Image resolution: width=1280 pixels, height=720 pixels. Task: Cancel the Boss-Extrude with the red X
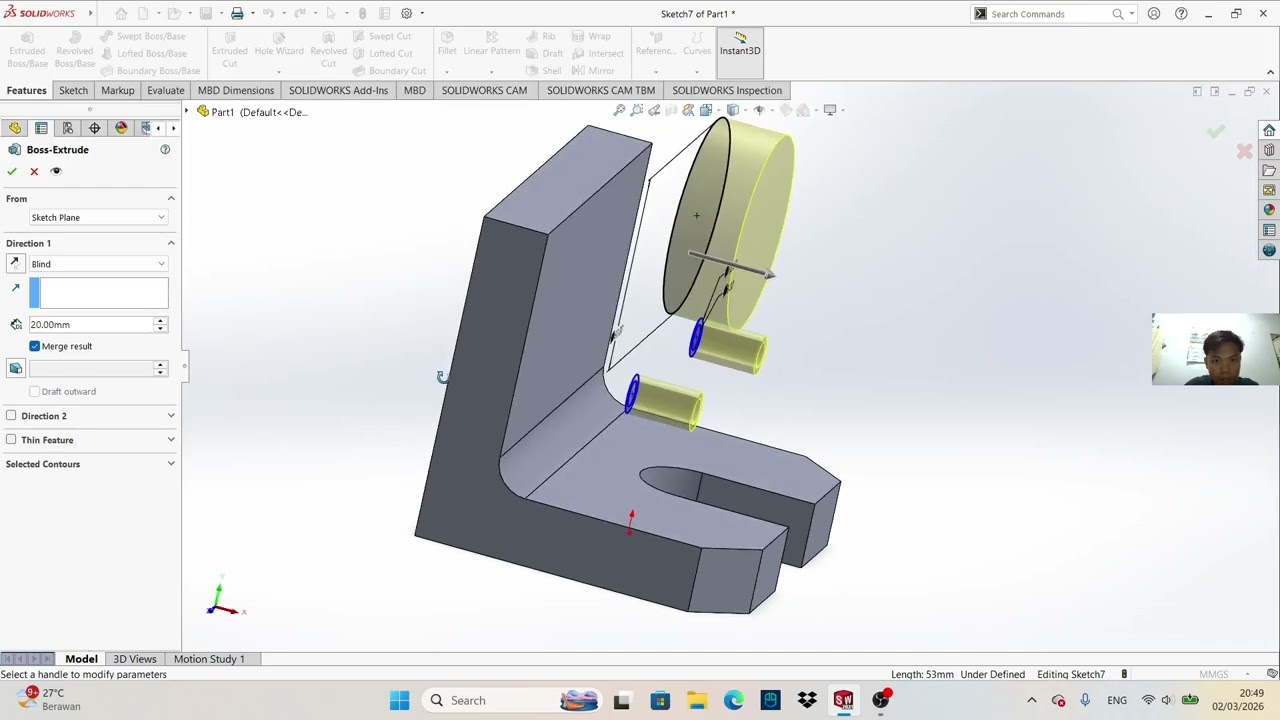[x=34, y=171]
